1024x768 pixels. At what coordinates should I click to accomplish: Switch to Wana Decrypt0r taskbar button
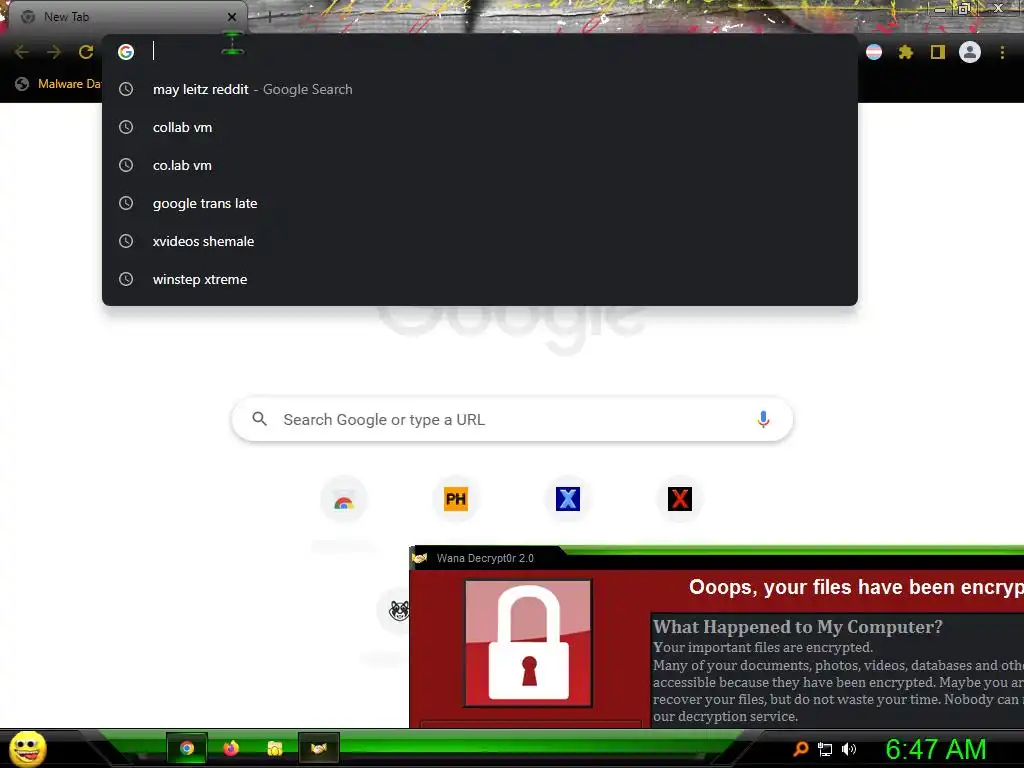coord(319,748)
